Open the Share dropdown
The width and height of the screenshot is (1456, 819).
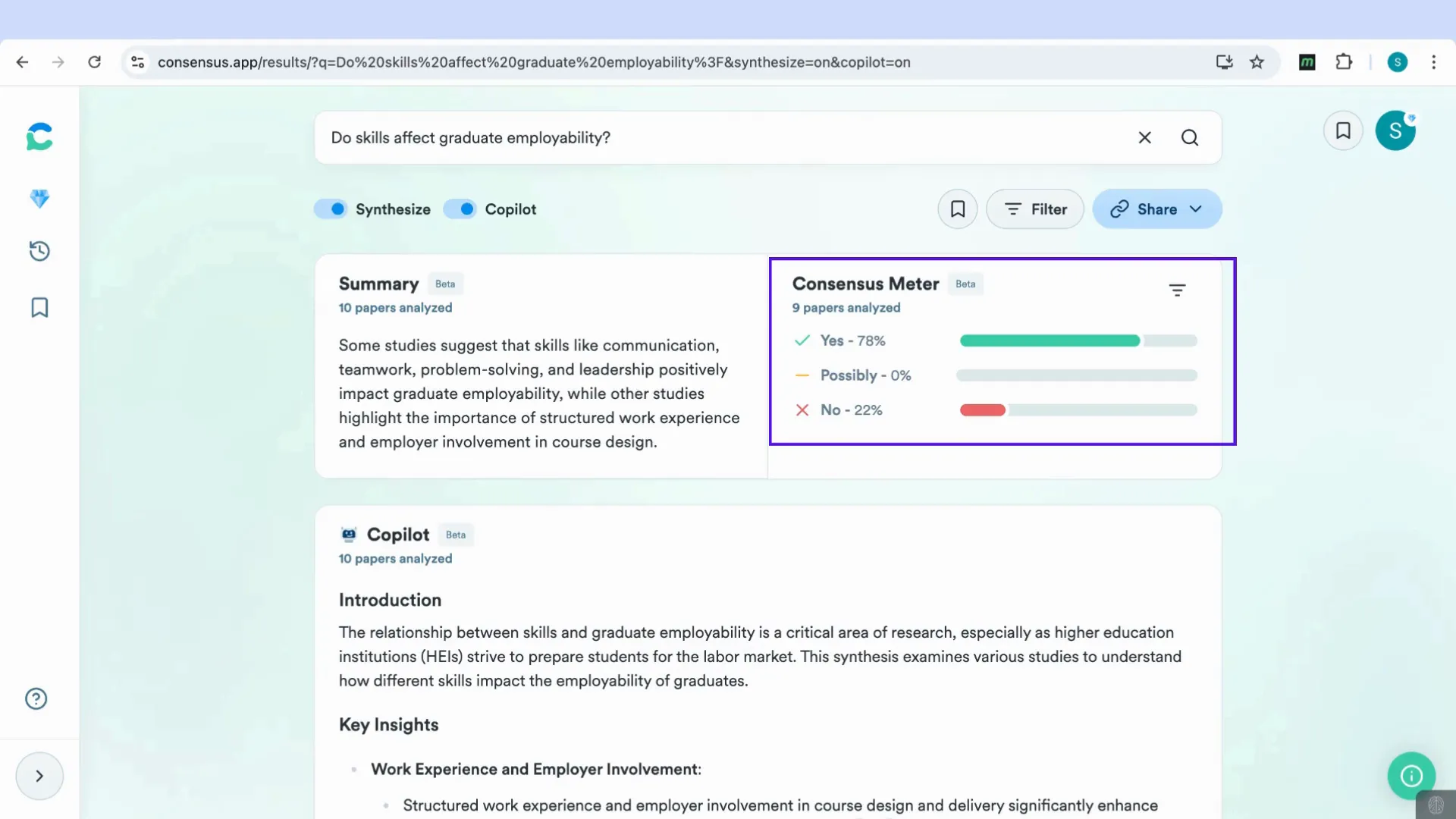click(x=1157, y=209)
